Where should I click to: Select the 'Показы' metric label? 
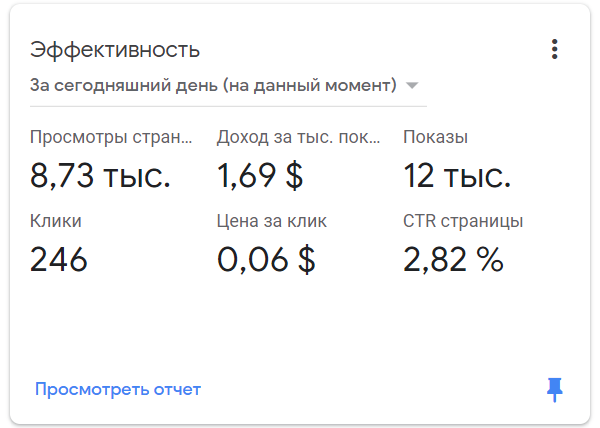pos(435,138)
